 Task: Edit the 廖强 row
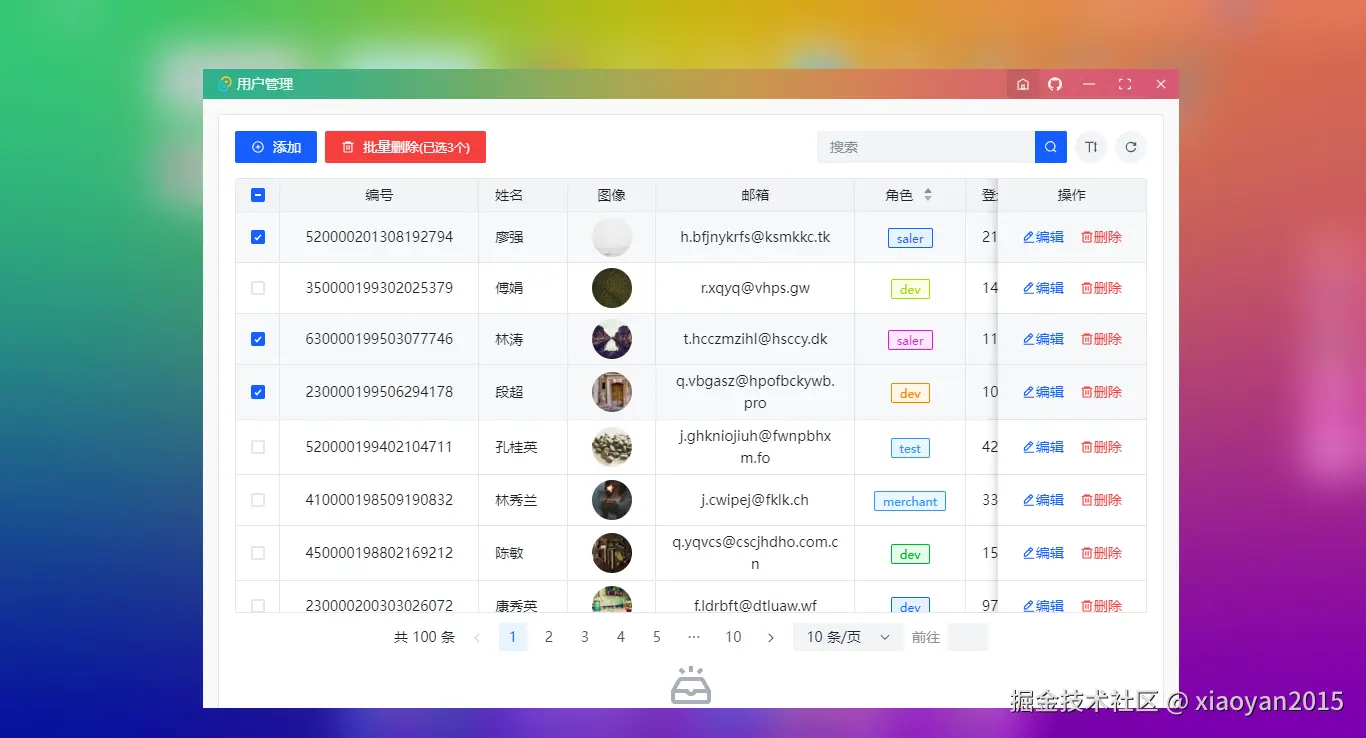tap(1043, 237)
